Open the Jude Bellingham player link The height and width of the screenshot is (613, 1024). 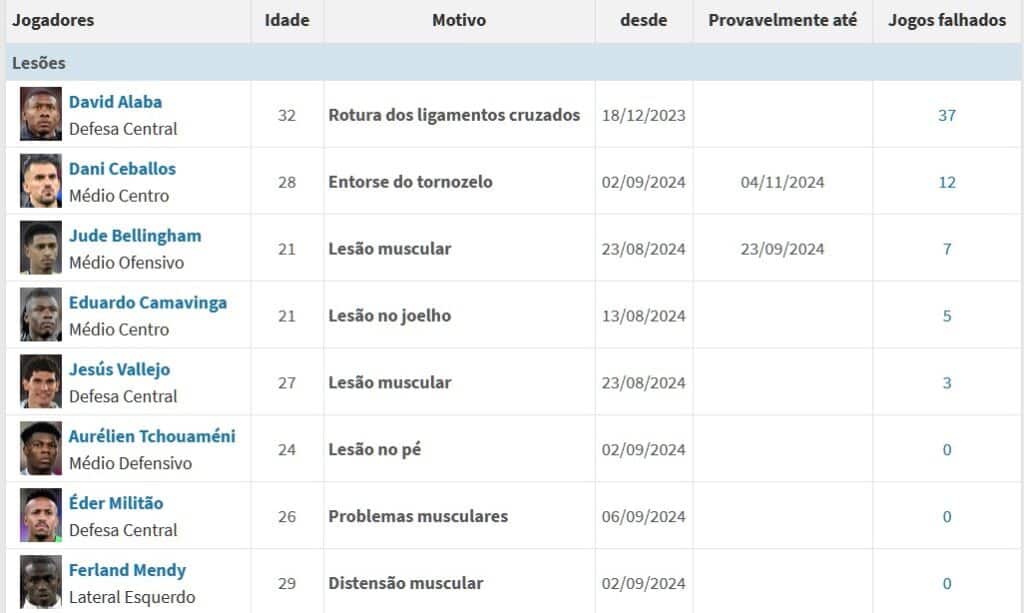pyautogui.click(x=135, y=236)
